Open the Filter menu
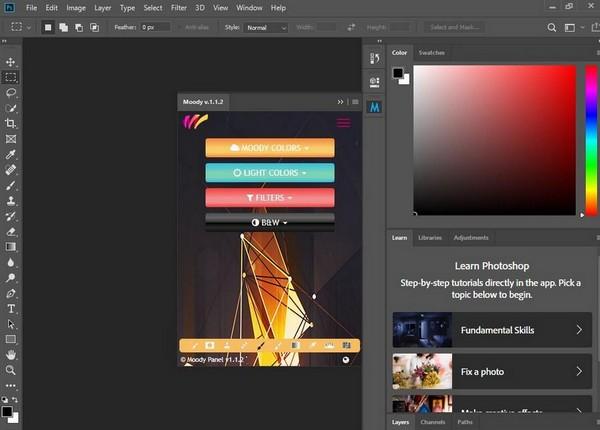 (178, 7)
